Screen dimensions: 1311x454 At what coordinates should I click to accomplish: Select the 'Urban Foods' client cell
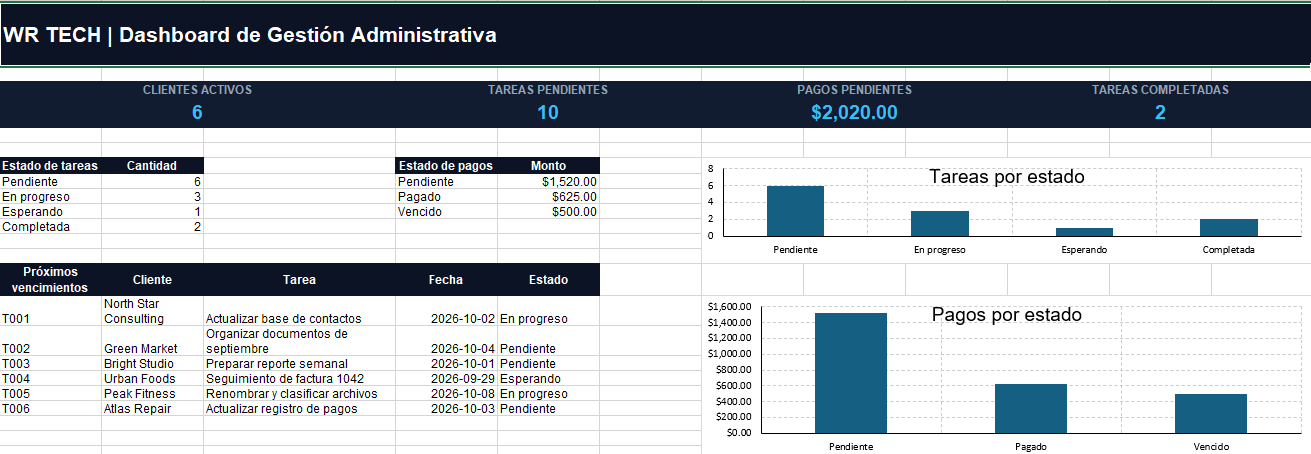[152, 379]
